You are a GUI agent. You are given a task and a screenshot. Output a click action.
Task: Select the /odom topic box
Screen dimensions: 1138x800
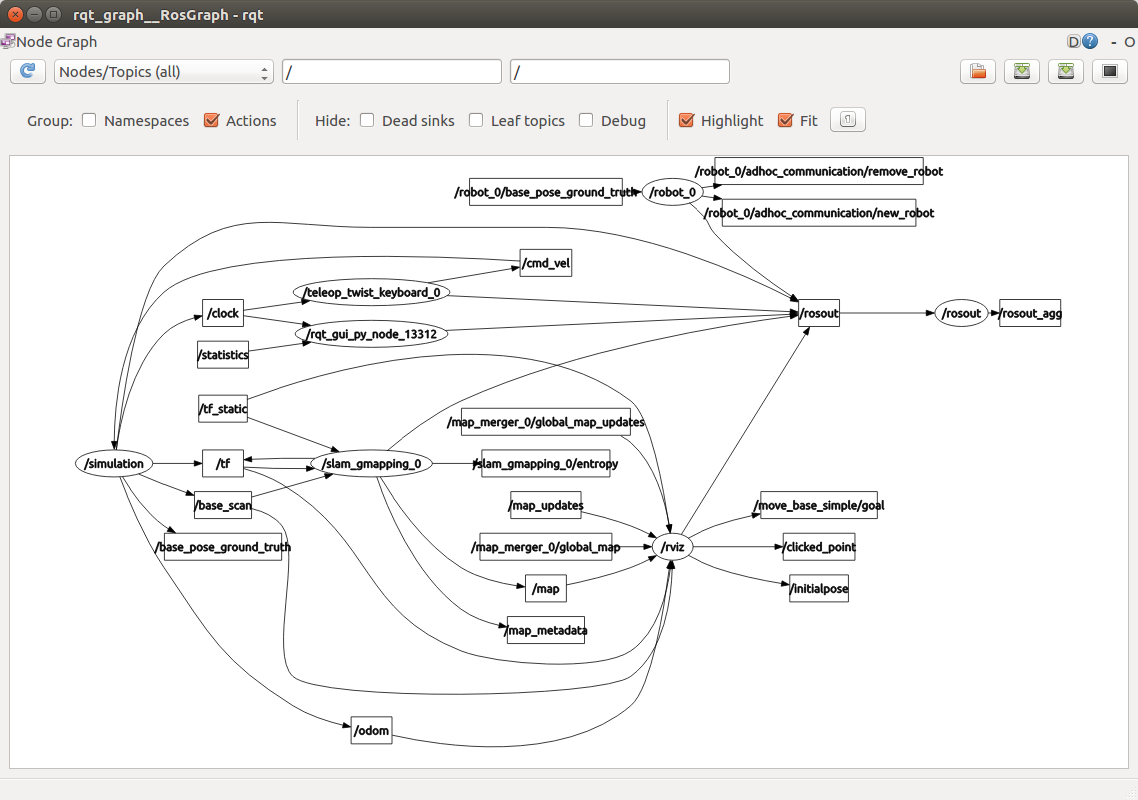click(372, 730)
